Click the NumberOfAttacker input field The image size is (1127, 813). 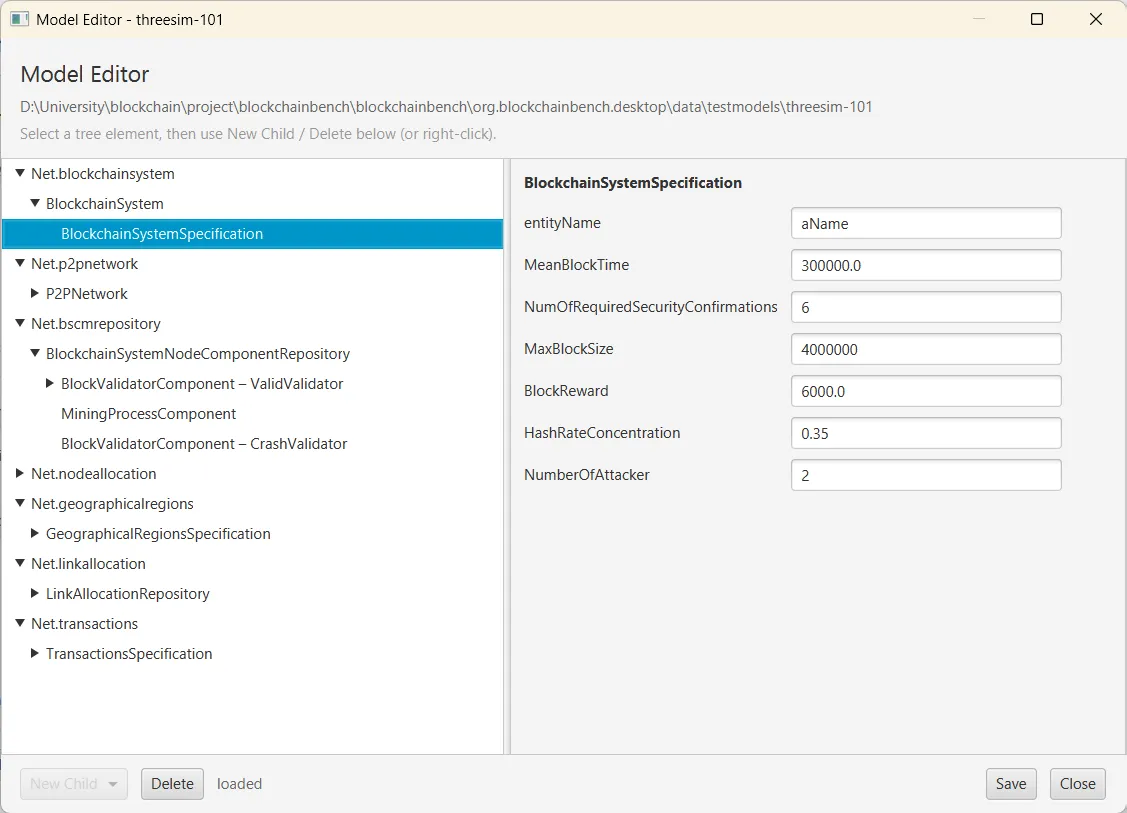(x=926, y=475)
